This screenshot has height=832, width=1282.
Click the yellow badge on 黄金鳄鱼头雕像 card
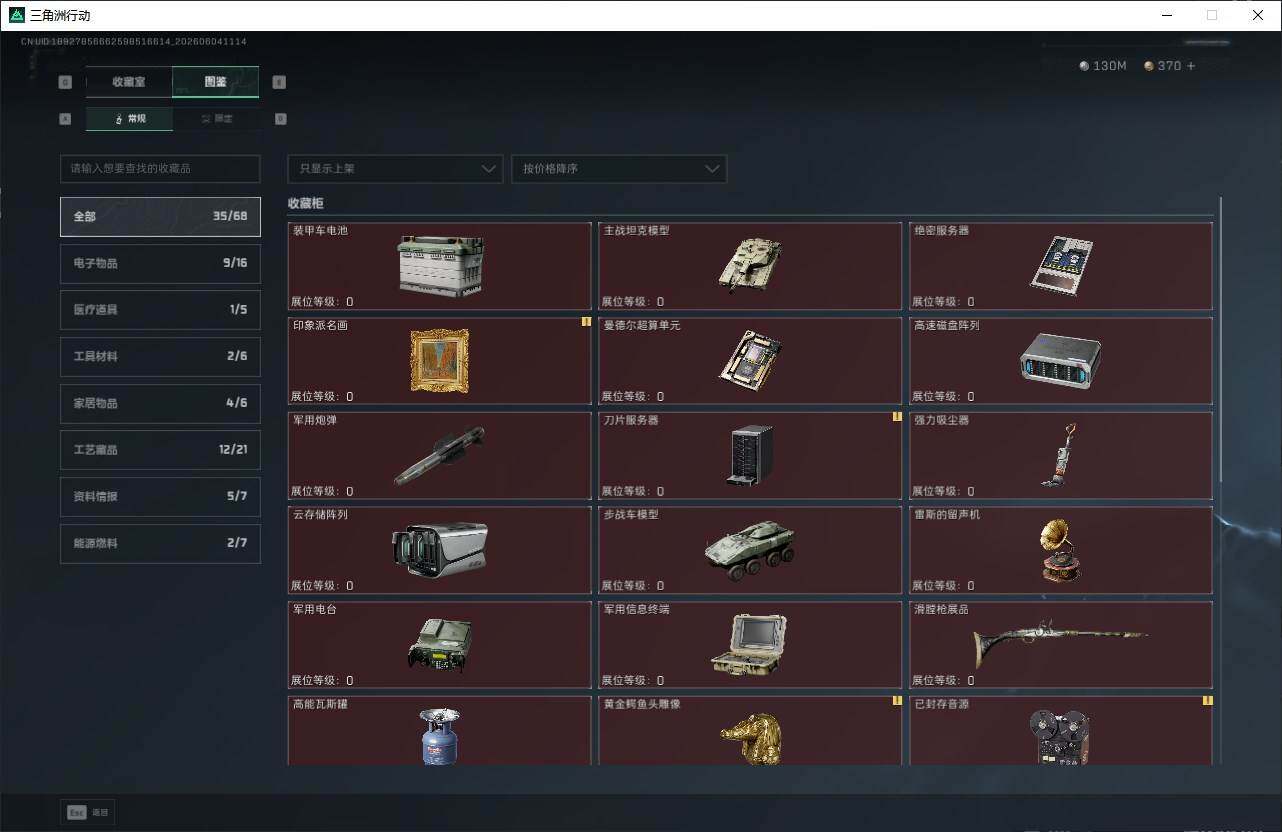[897, 701]
